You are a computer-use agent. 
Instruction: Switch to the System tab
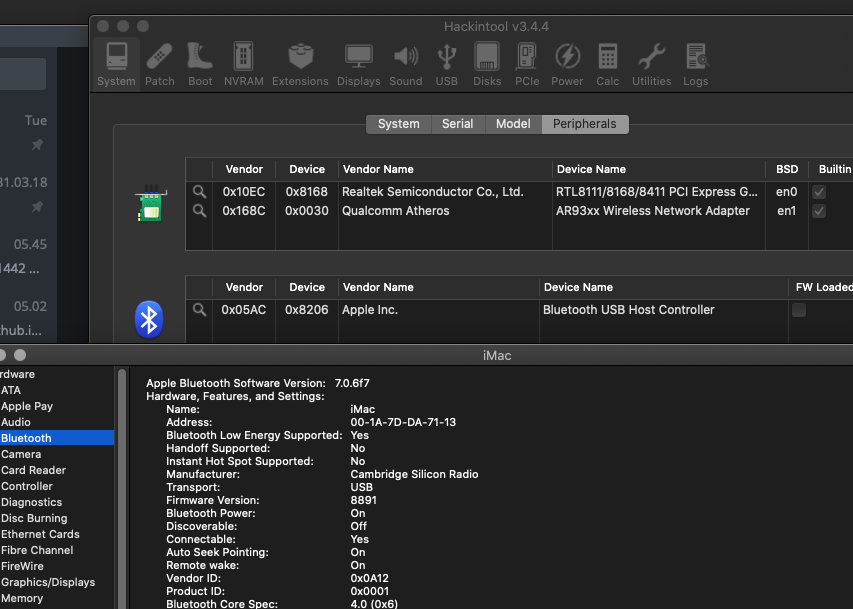pyautogui.click(x=399, y=124)
